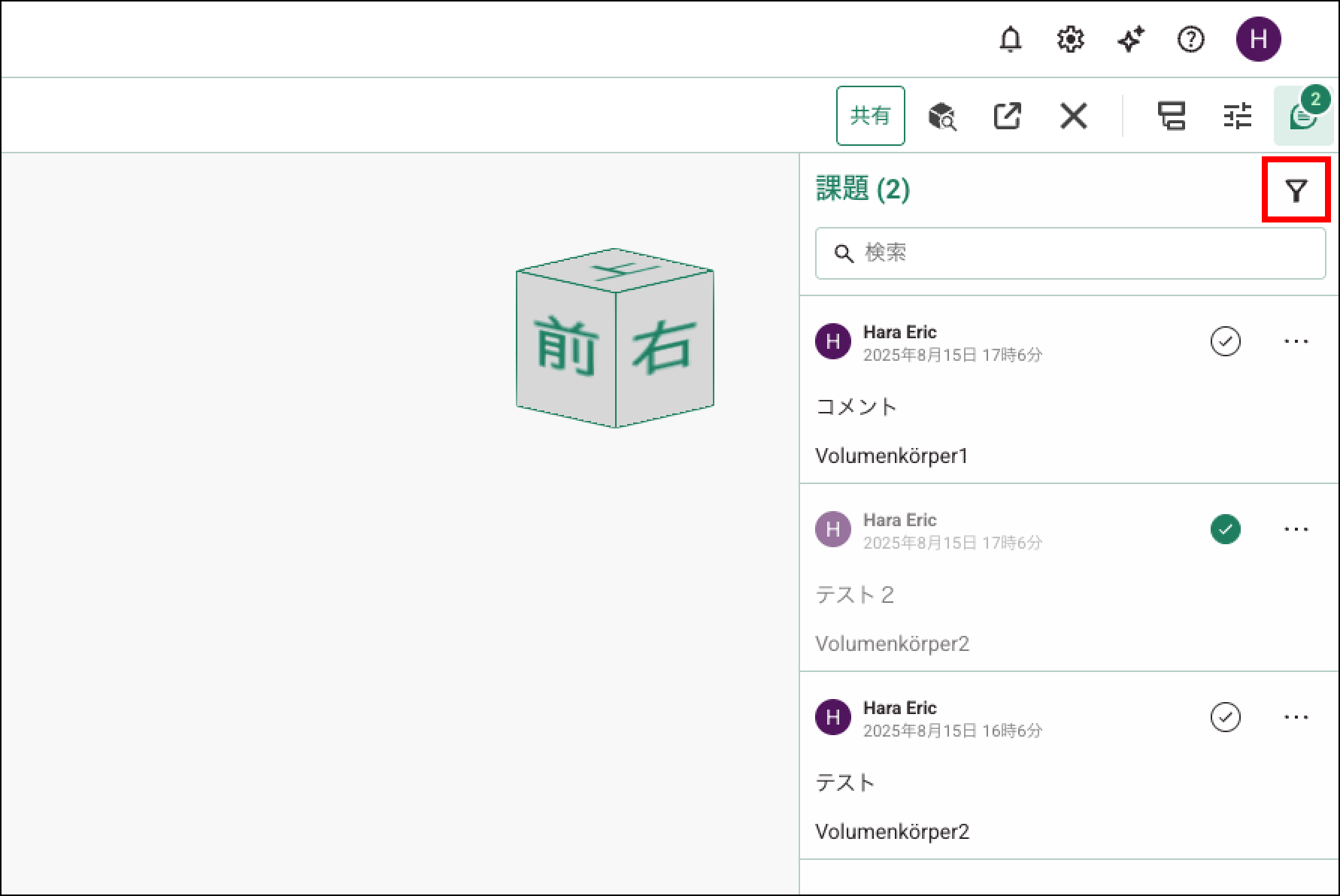The width and height of the screenshot is (1340, 896).
Task: Open the help question mark icon
Action: pos(1190,39)
